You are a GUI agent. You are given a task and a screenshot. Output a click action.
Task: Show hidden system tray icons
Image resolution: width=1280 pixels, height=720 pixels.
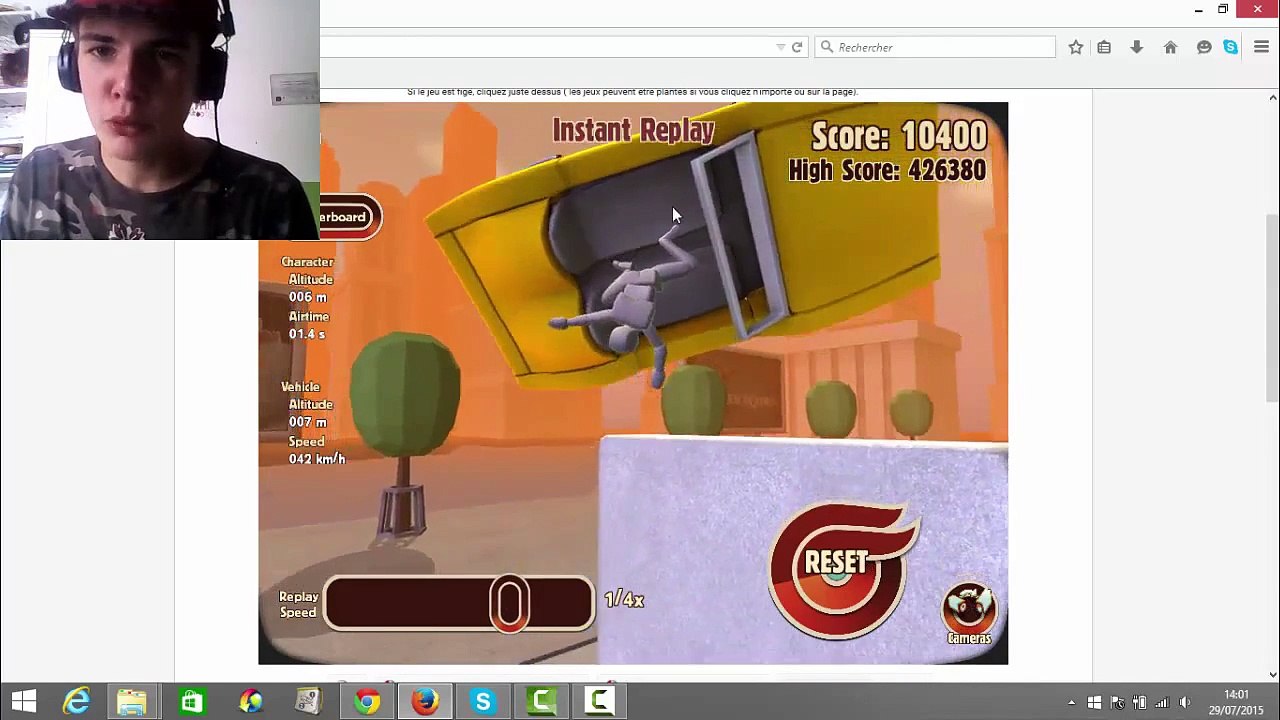click(1072, 703)
